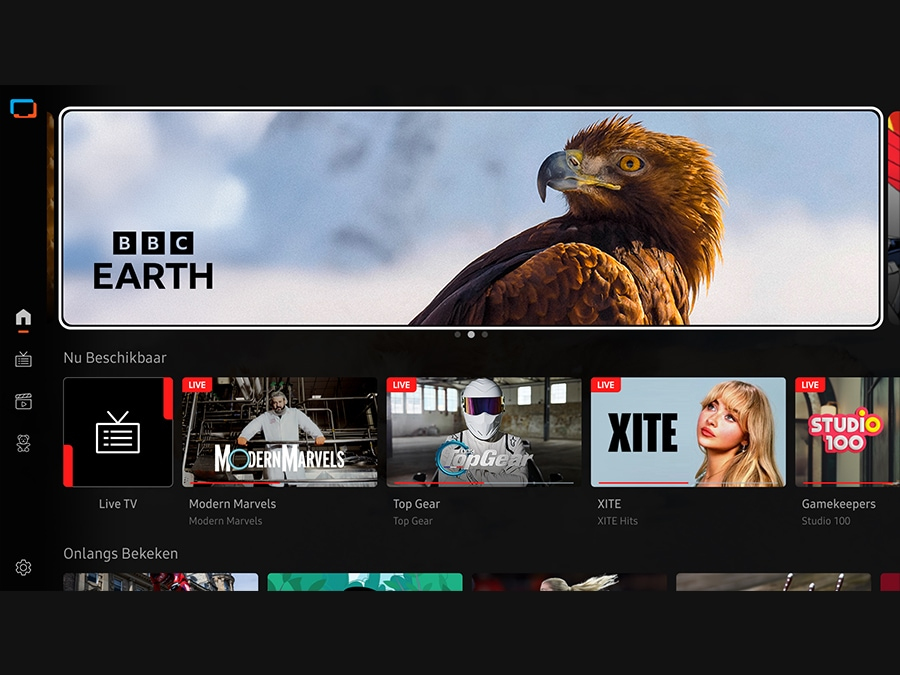Click the Nu Beschikbaar row heading

pos(115,358)
